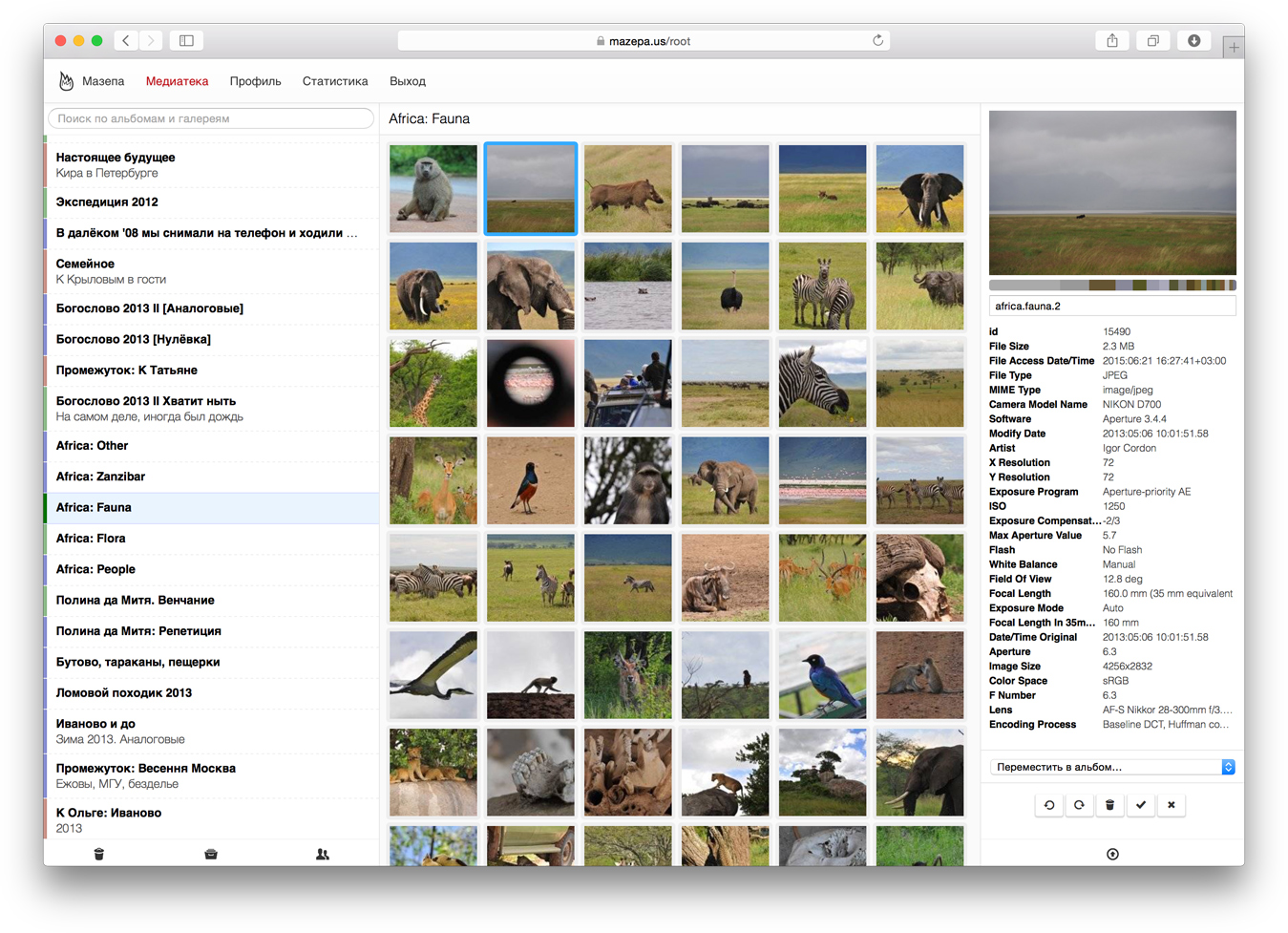The height and width of the screenshot is (933, 1288).
Task: Click the mazepa.us/root address bar
Action: pyautogui.click(x=644, y=40)
